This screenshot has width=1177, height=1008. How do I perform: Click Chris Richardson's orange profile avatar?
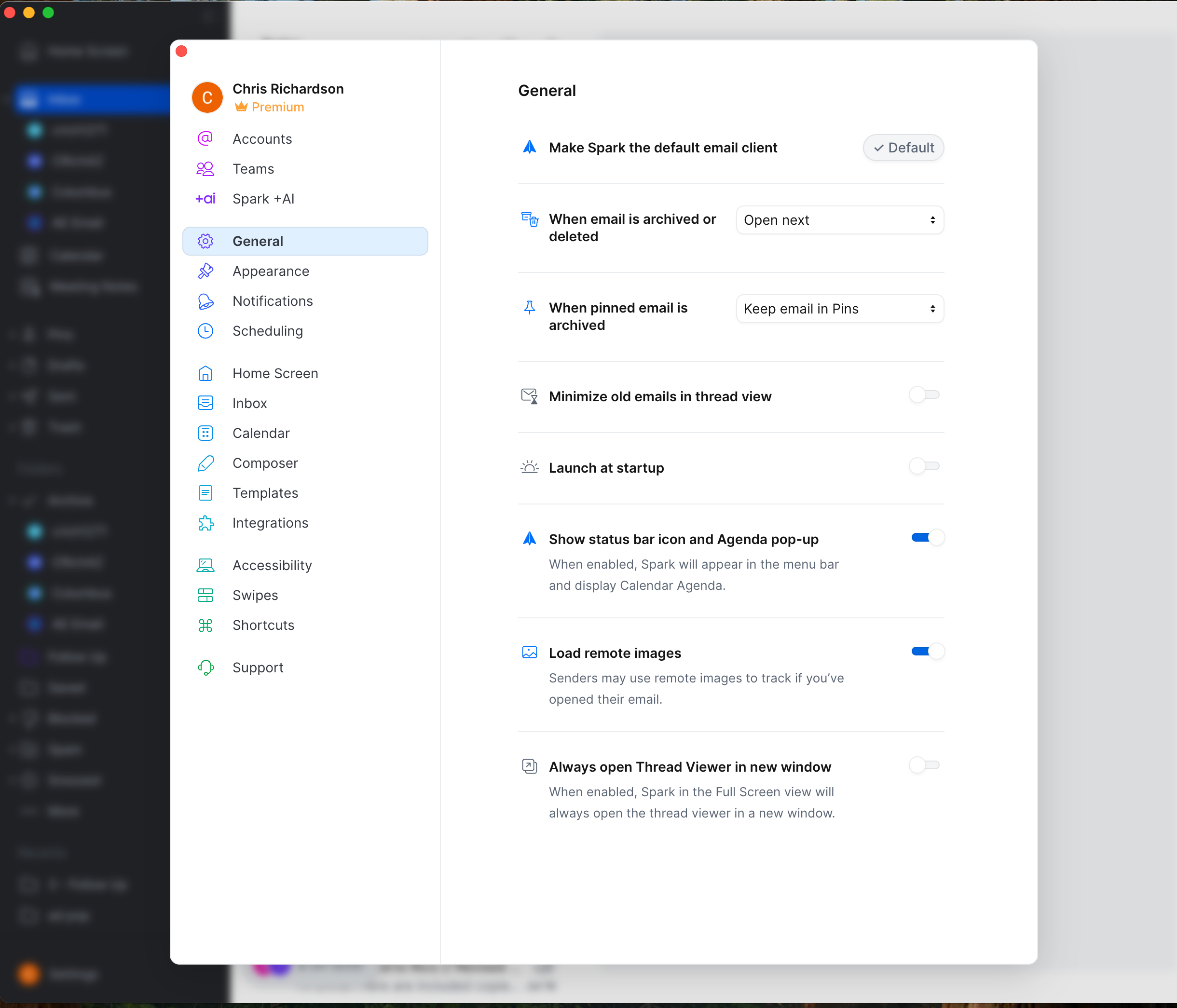pyautogui.click(x=207, y=98)
